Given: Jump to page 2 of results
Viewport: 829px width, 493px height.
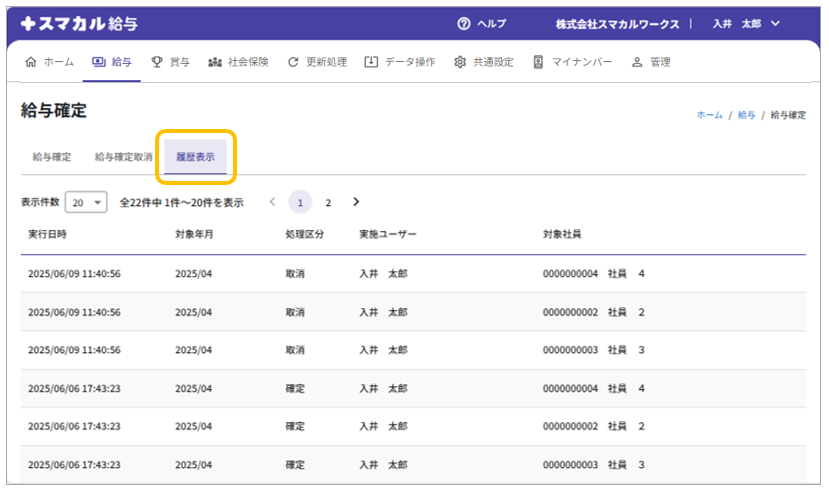Looking at the screenshot, I should (328, 202).
